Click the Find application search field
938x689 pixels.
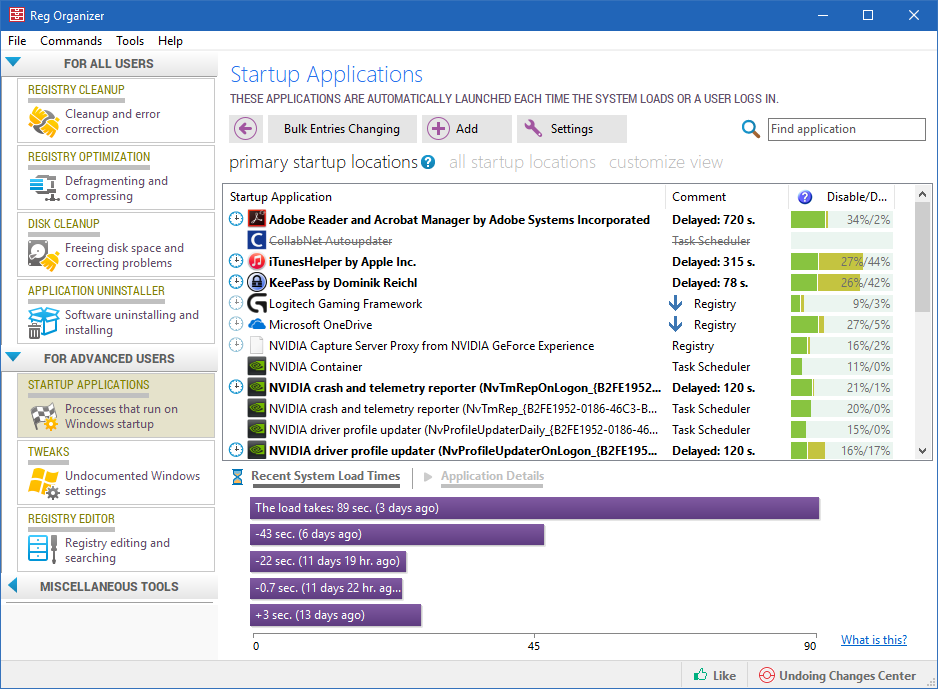pyautogui.click(x=846, y=129)
